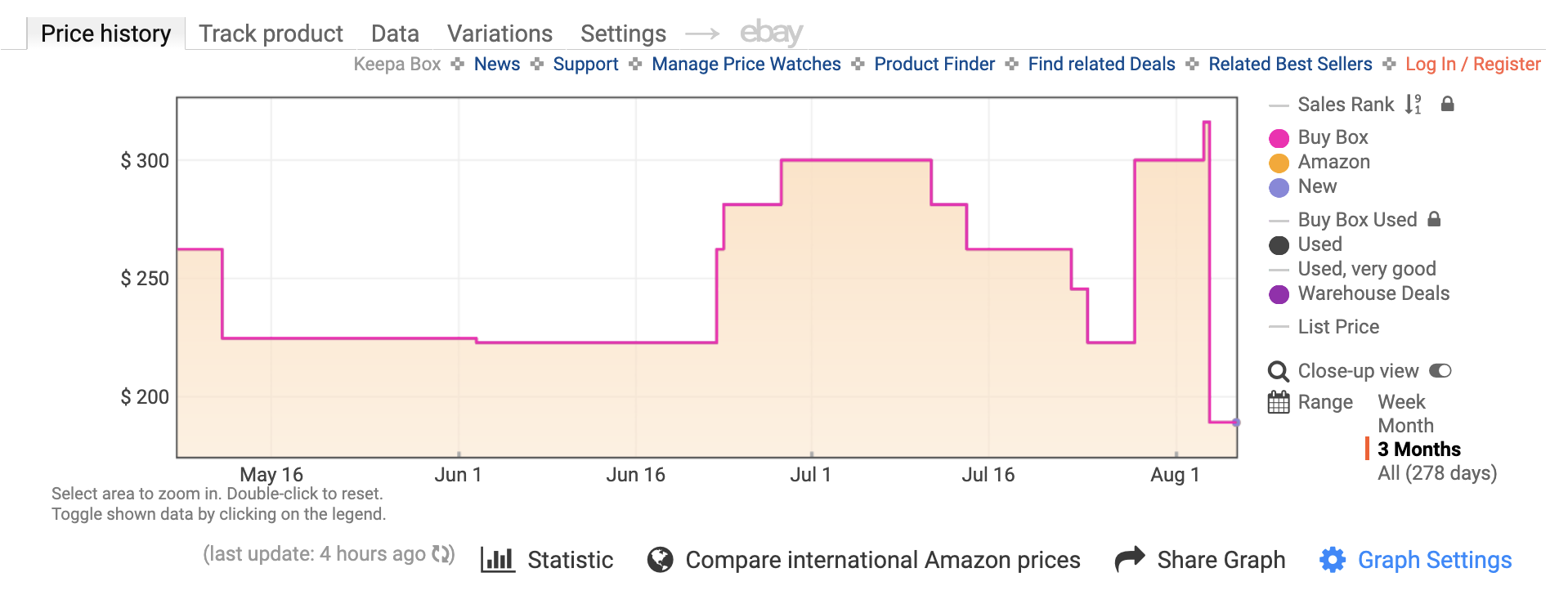
Task: Click the lock icon next to Buy Box Used
Action: click(1434, 219)
